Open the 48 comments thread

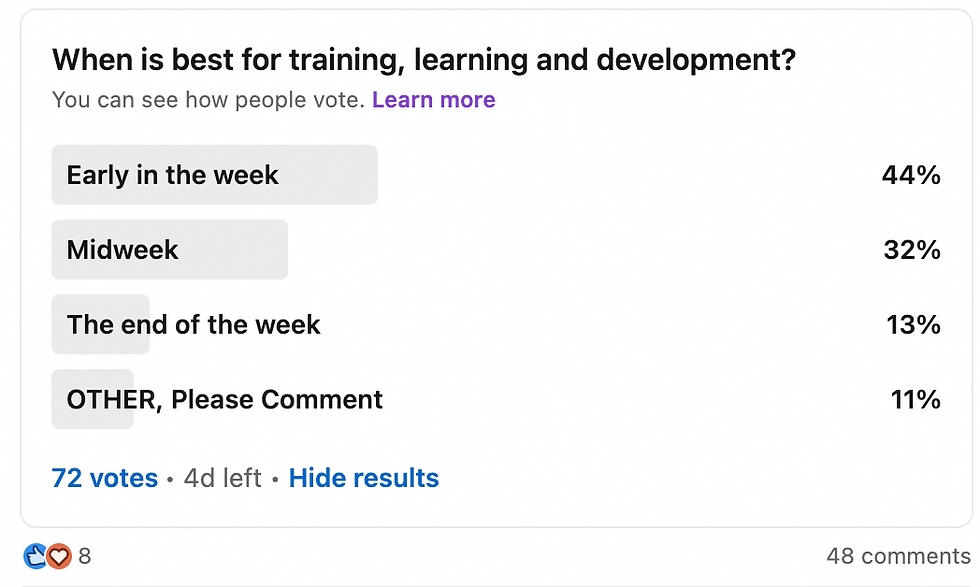click(897, 556)
